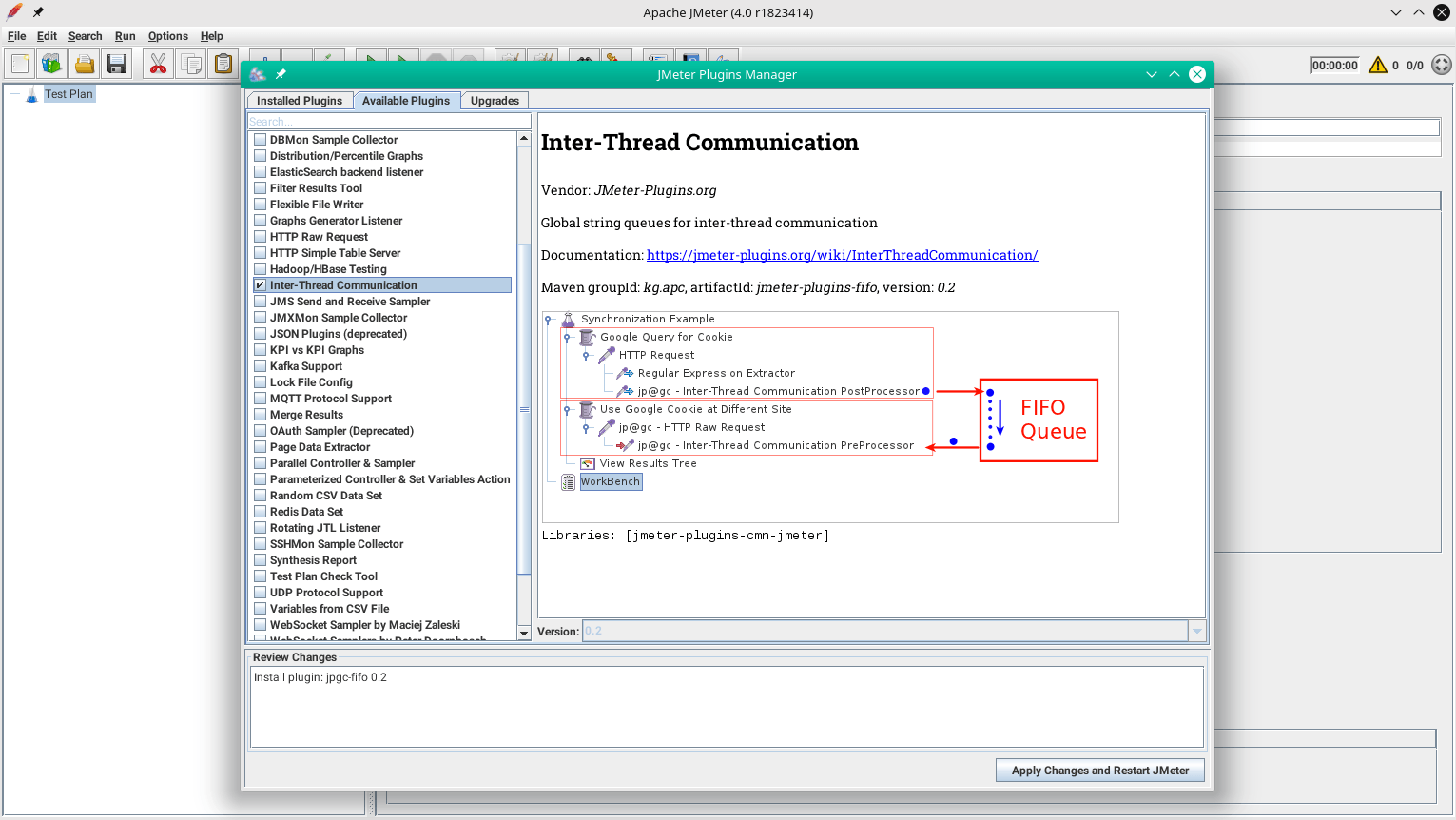This screenshot has height=820, width=1456.
Task: Click the Test Plan flask icon
Action: [32, 94]
